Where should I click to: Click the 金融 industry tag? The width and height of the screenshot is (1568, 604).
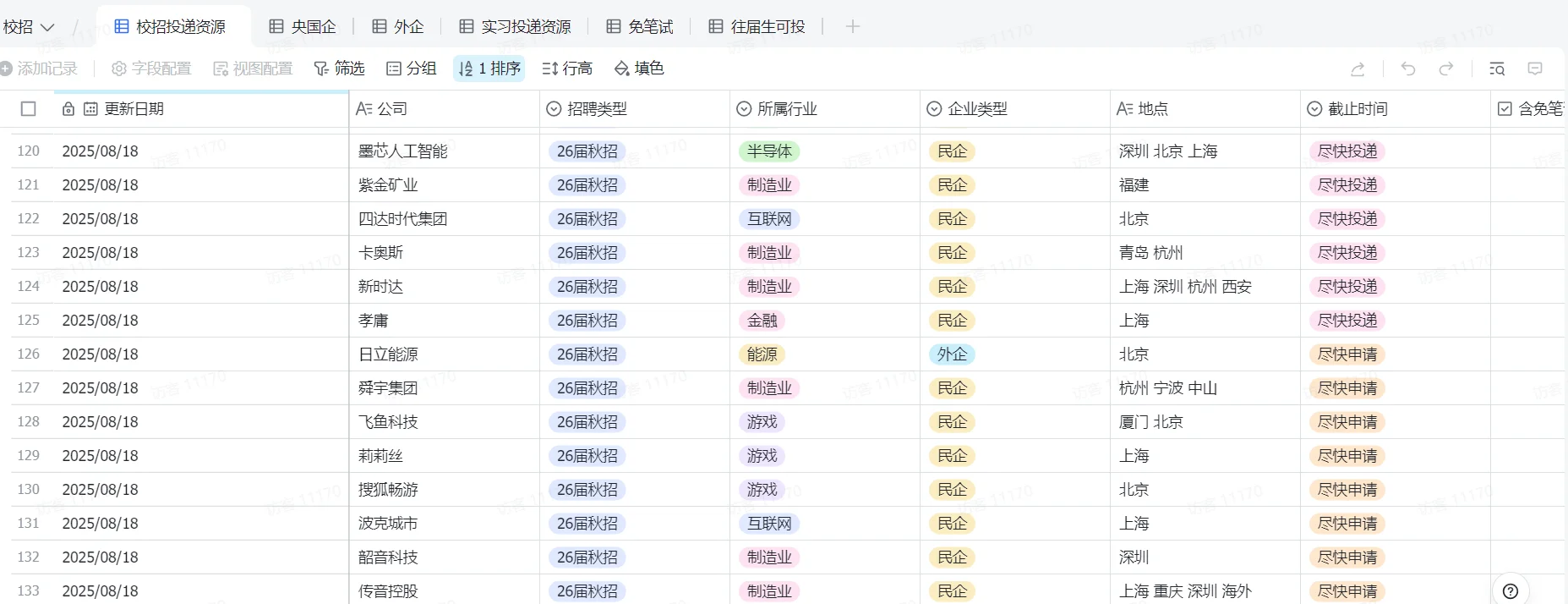762,321
